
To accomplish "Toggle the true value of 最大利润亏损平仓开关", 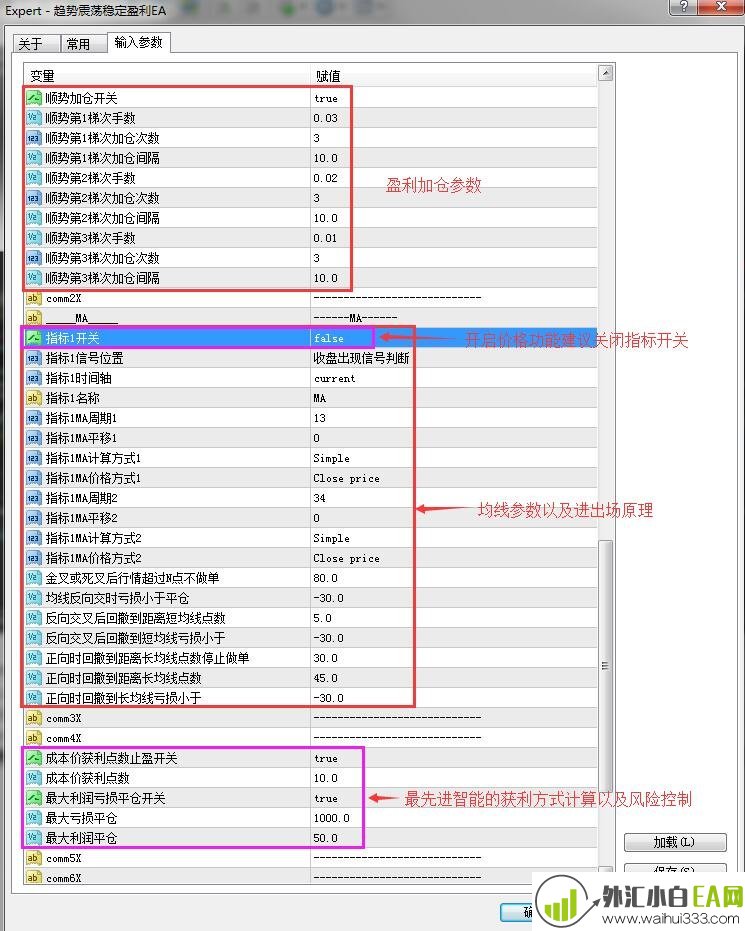I will (326, 799).
